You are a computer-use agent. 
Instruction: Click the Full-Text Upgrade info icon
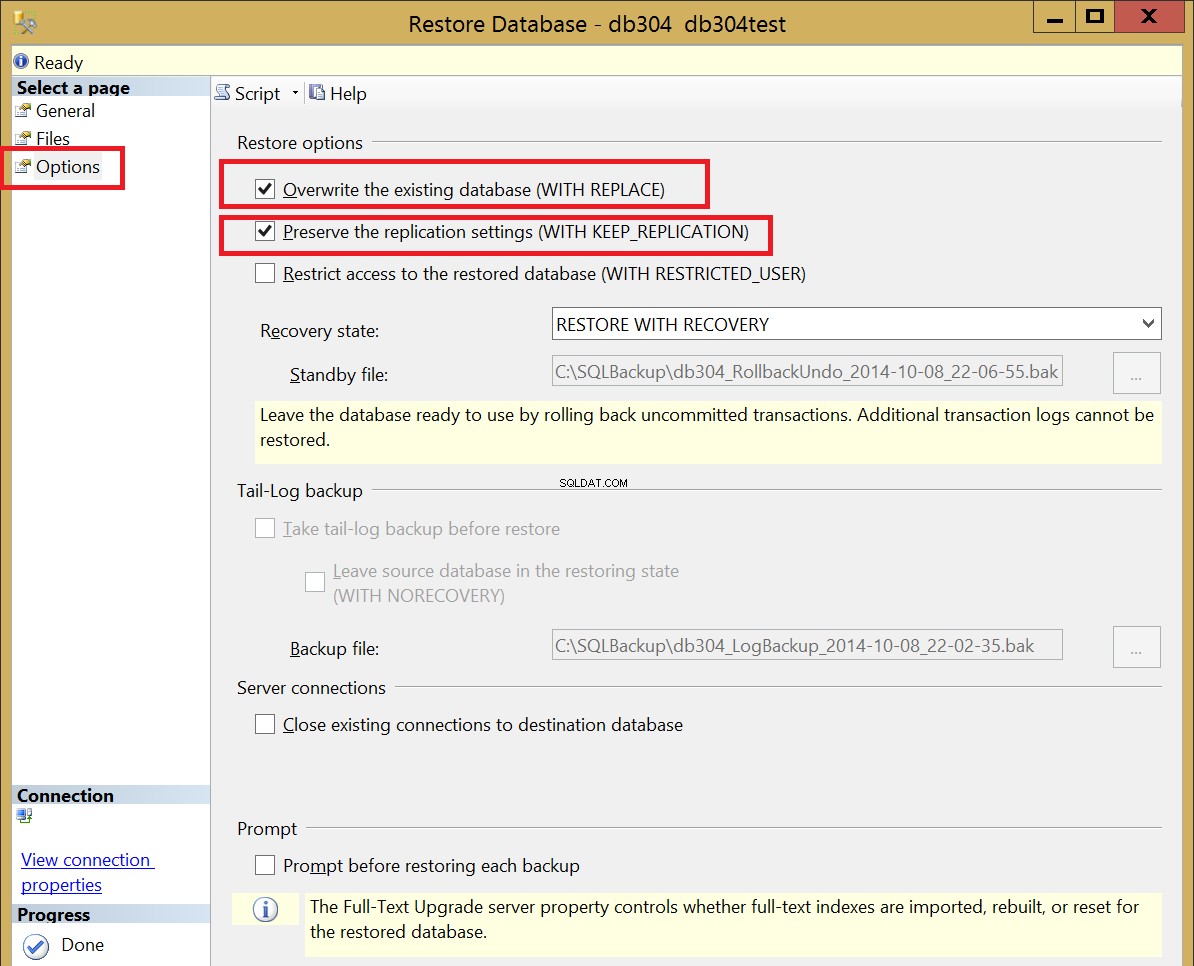pos(265,909)
